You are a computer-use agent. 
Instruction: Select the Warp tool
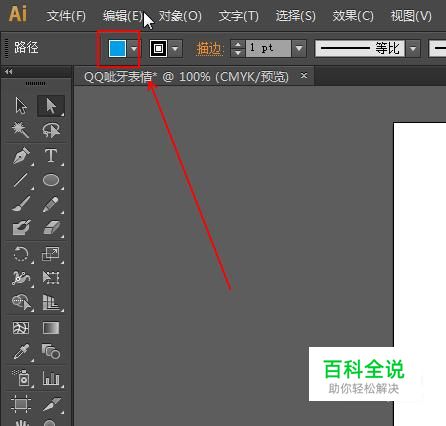click(21, 278)
